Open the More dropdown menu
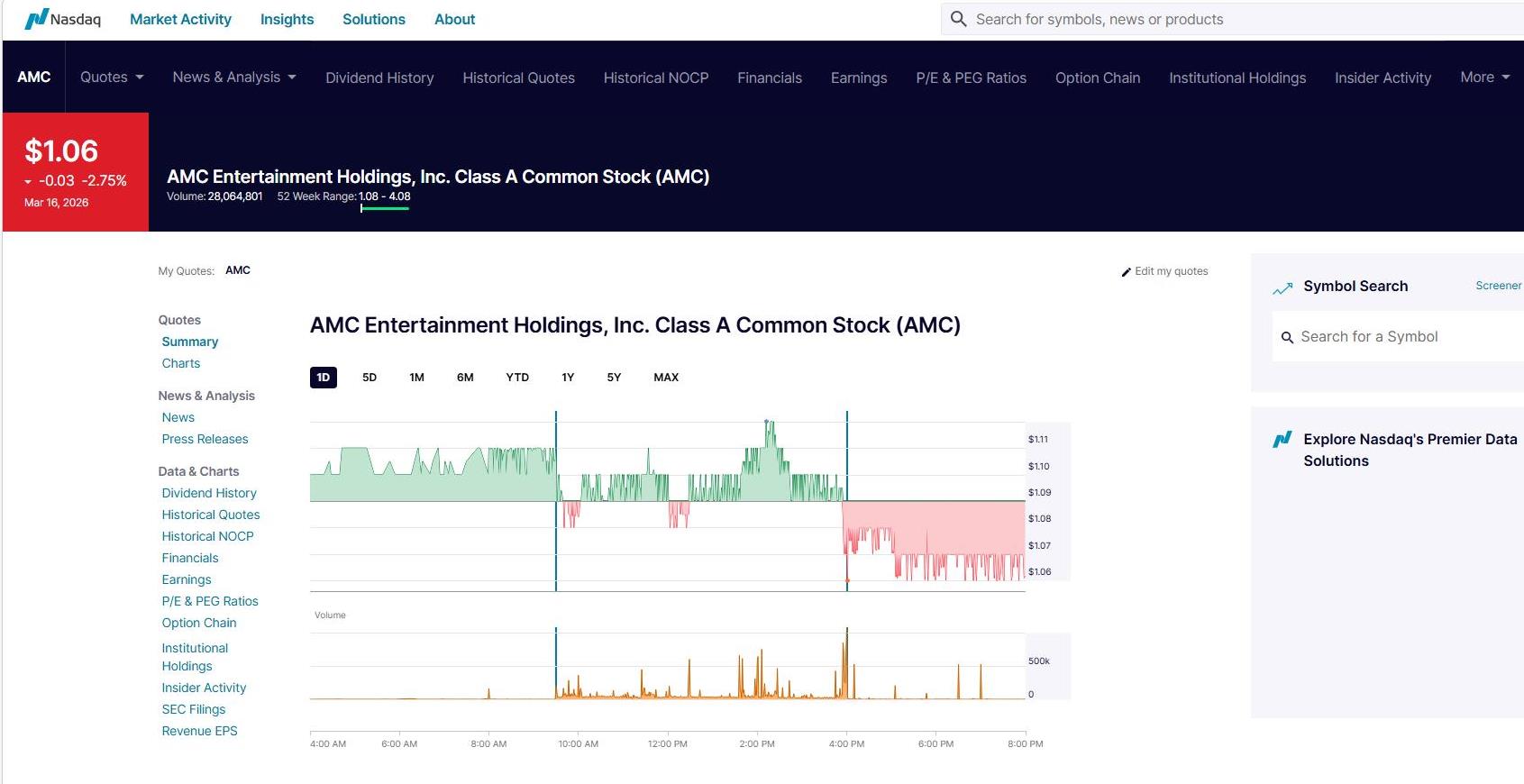The image size is (1524, 784). tap(1484, 77)
